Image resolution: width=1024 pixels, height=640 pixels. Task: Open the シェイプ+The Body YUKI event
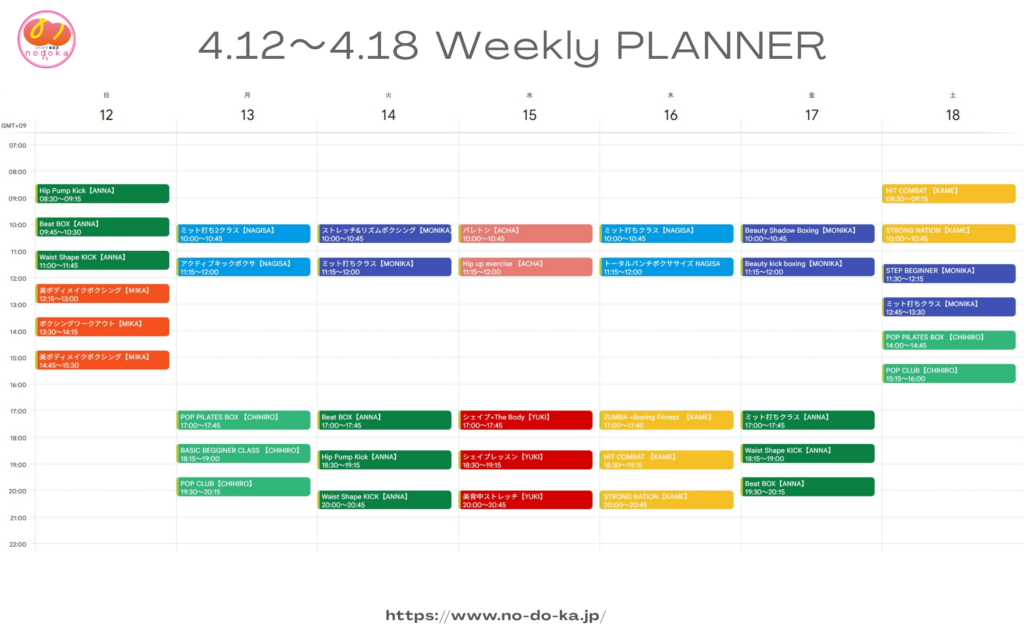click(x=527, y=420)
